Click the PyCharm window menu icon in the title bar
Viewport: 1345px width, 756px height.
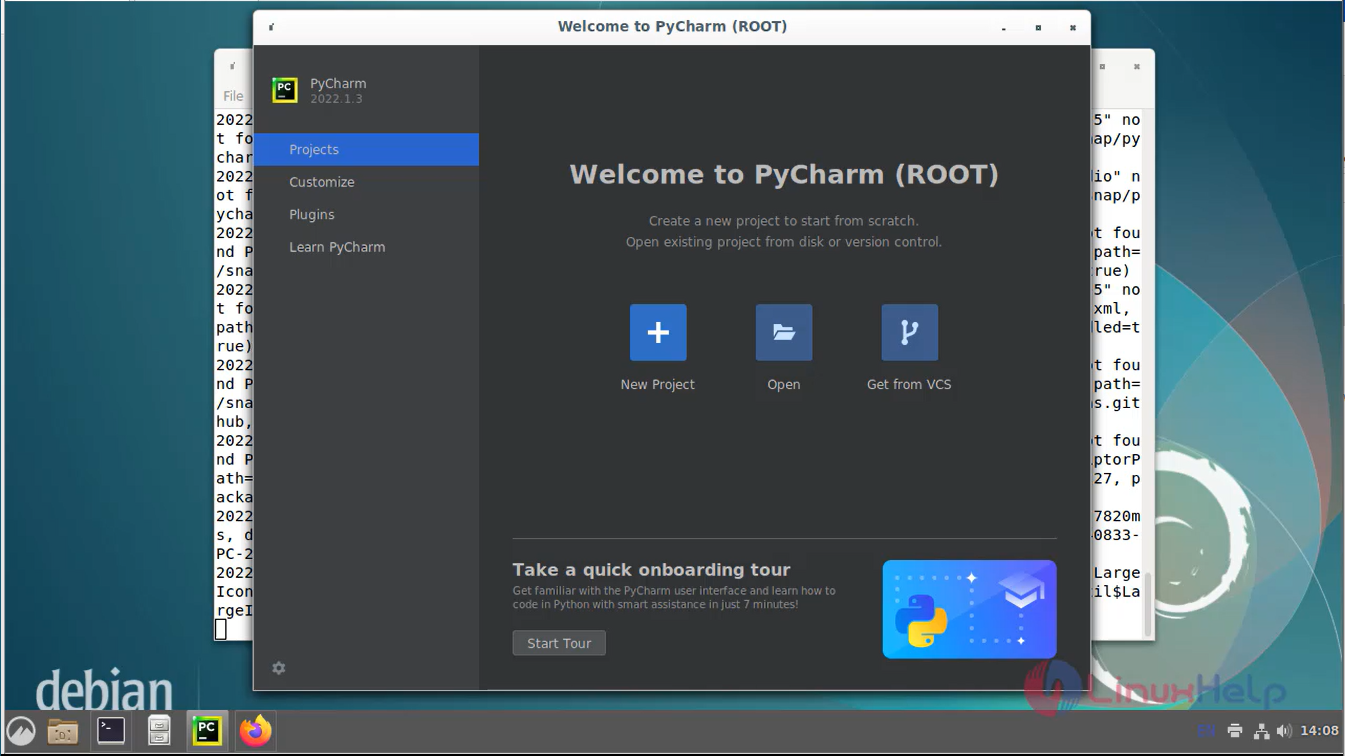point(272,27)
